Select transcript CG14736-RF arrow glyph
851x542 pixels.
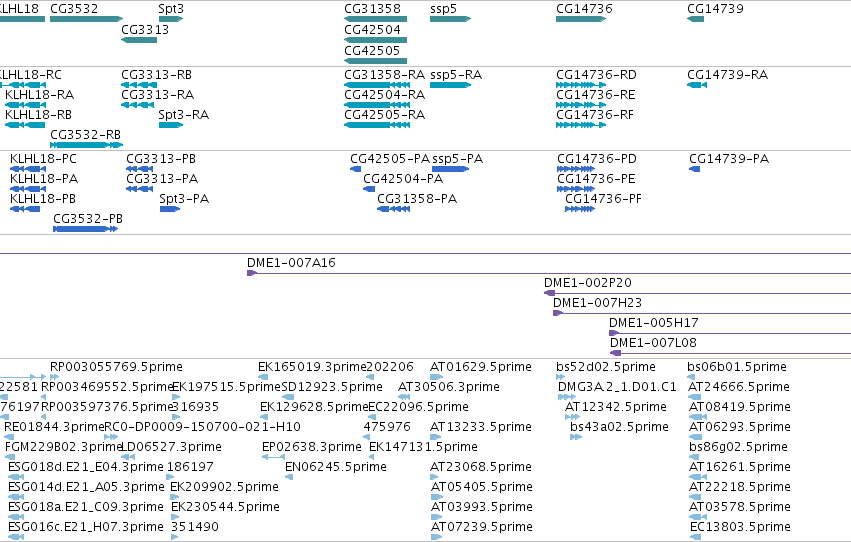(x=581, y=125)
